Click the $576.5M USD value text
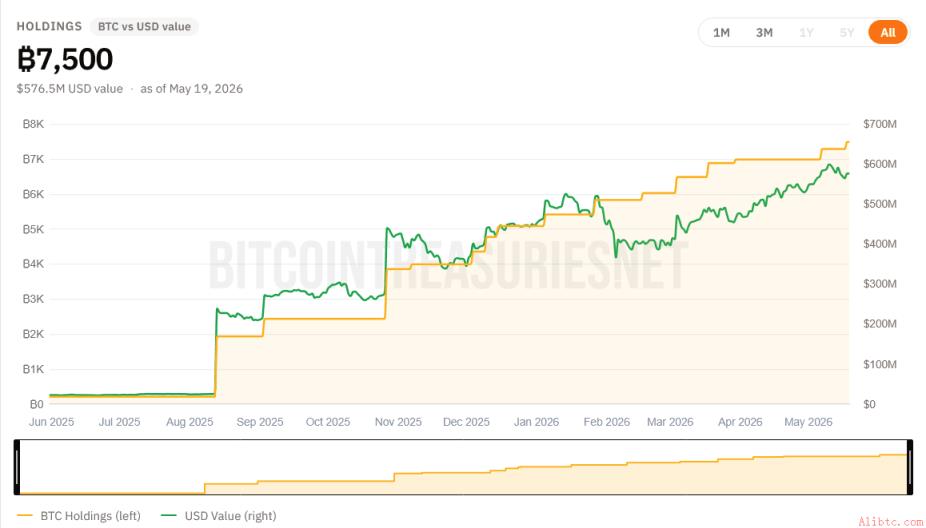This screenshot has height=528, width=926. (70, 89)
